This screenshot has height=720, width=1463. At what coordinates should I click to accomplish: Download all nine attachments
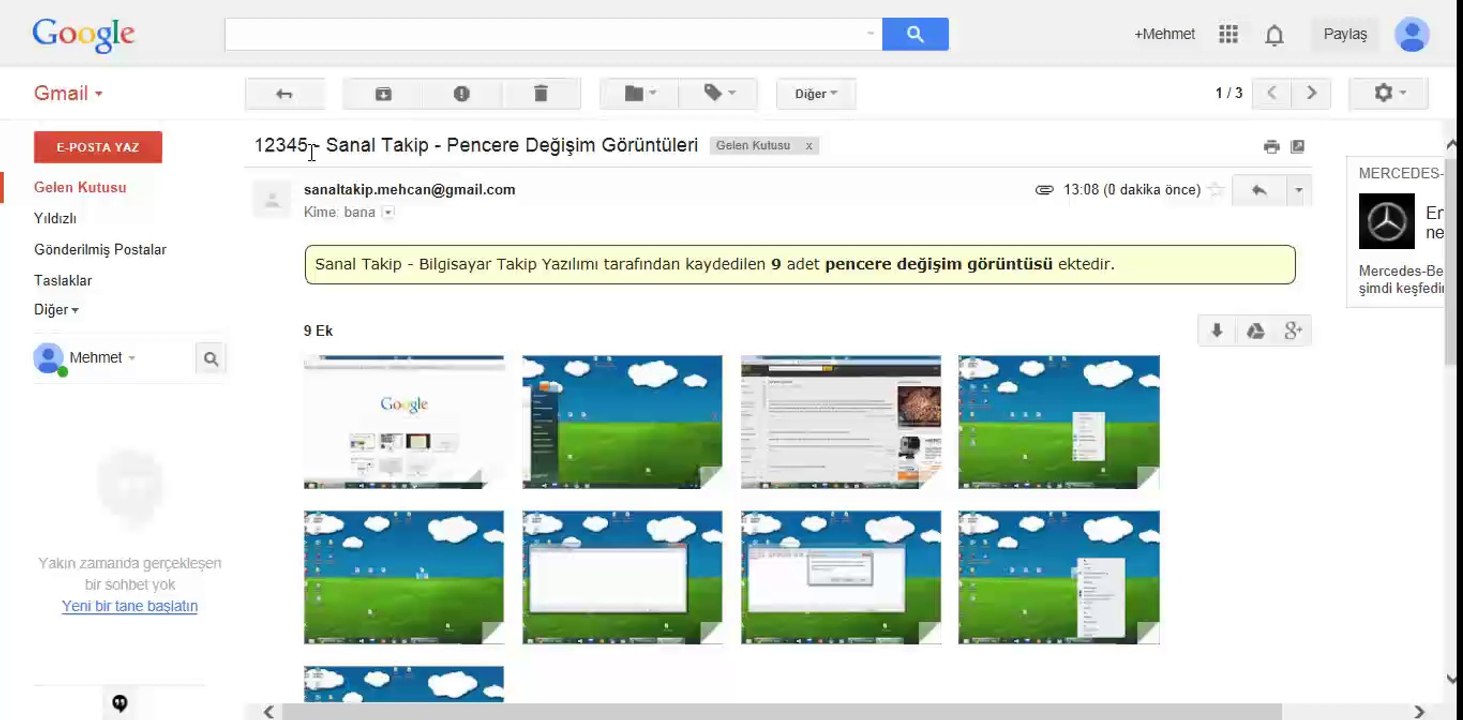(1217, 331)
